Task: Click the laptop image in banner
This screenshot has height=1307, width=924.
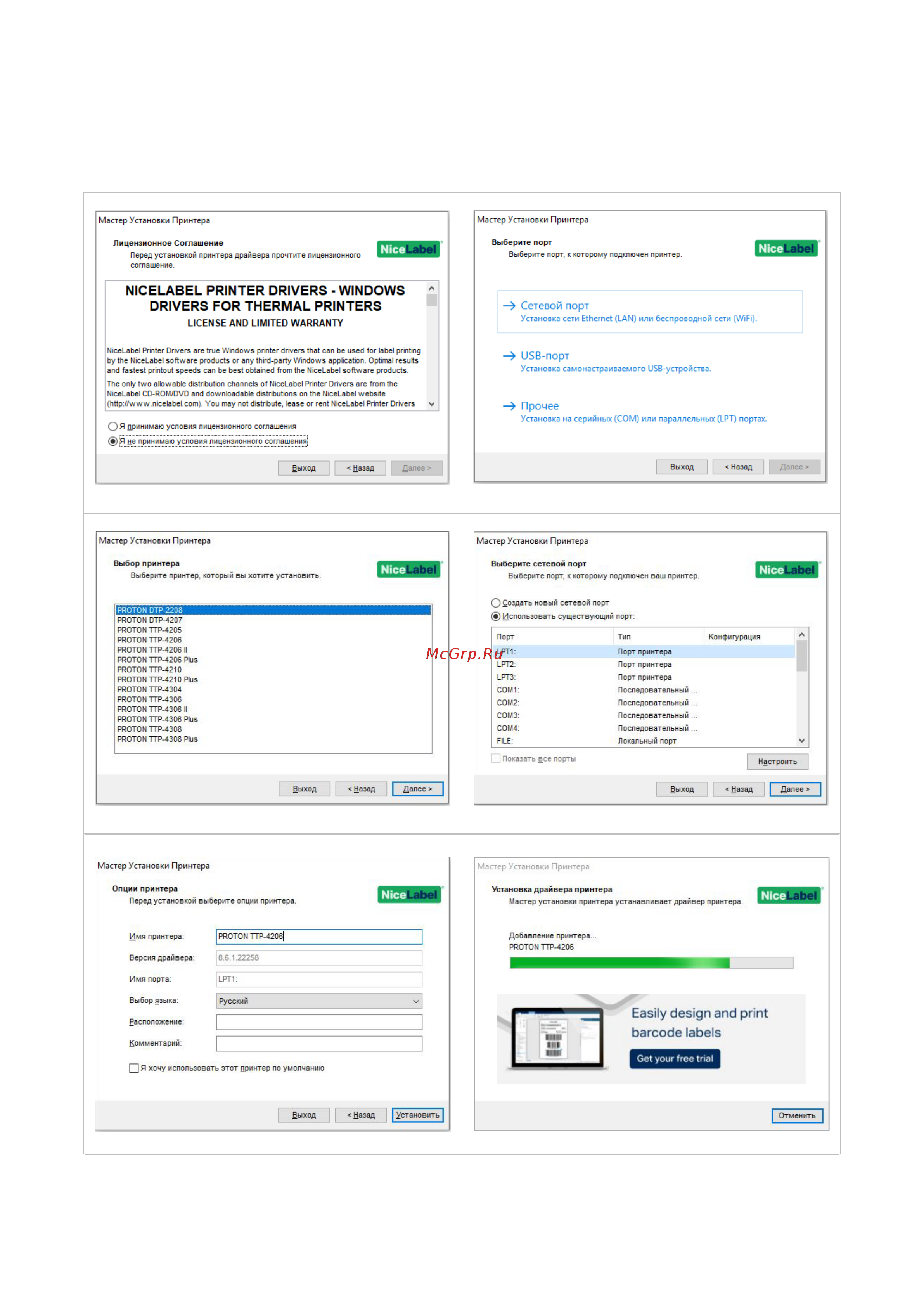Action: [557, 1039]
